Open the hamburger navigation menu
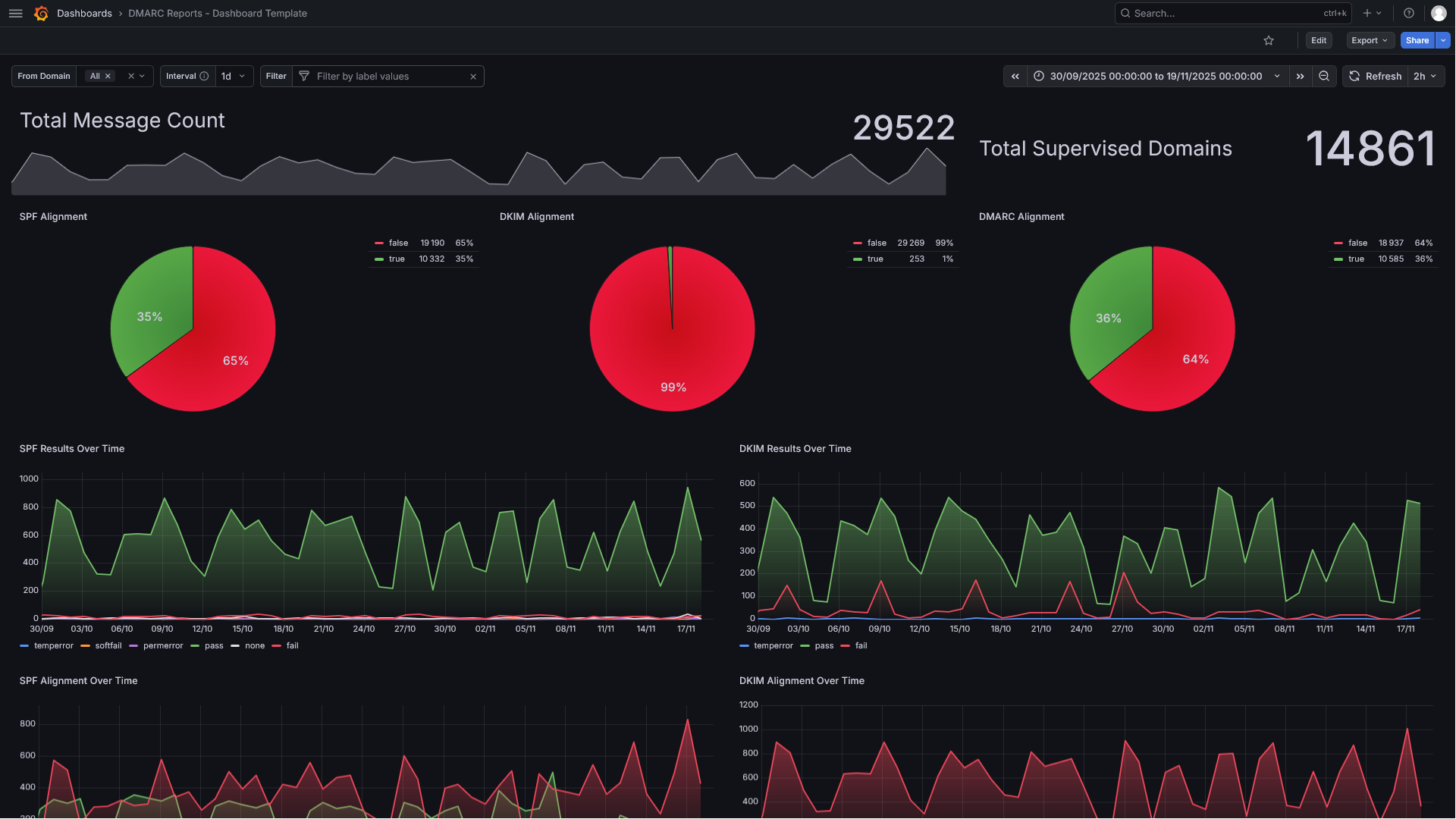Screen dimensions: 1456x819 click(15, 14)
